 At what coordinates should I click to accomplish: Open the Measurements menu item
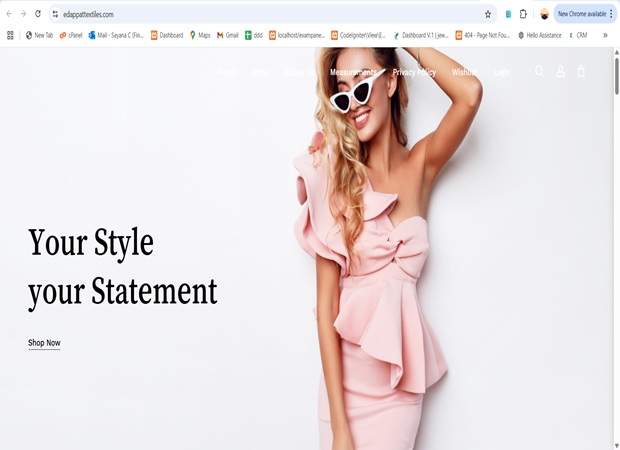[353, 72]
